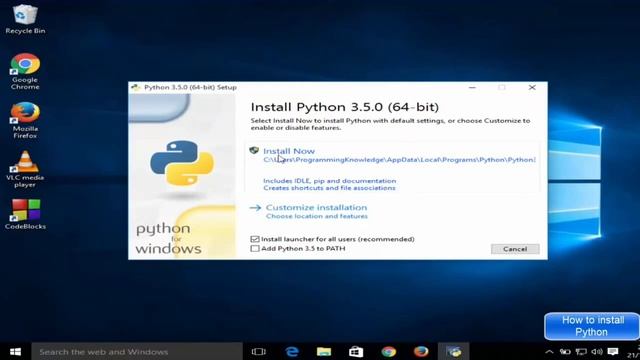This screenshot has width=640, height=360.
Task: Click the Customize installation arrow icon
Action: pyautogui.click(x=255, y=208)
